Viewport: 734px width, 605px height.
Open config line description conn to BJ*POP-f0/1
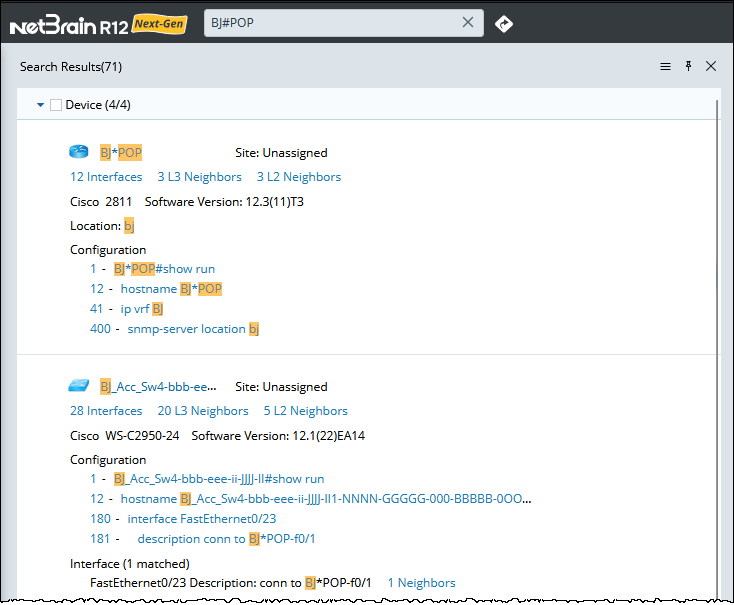tap(227, 539)
